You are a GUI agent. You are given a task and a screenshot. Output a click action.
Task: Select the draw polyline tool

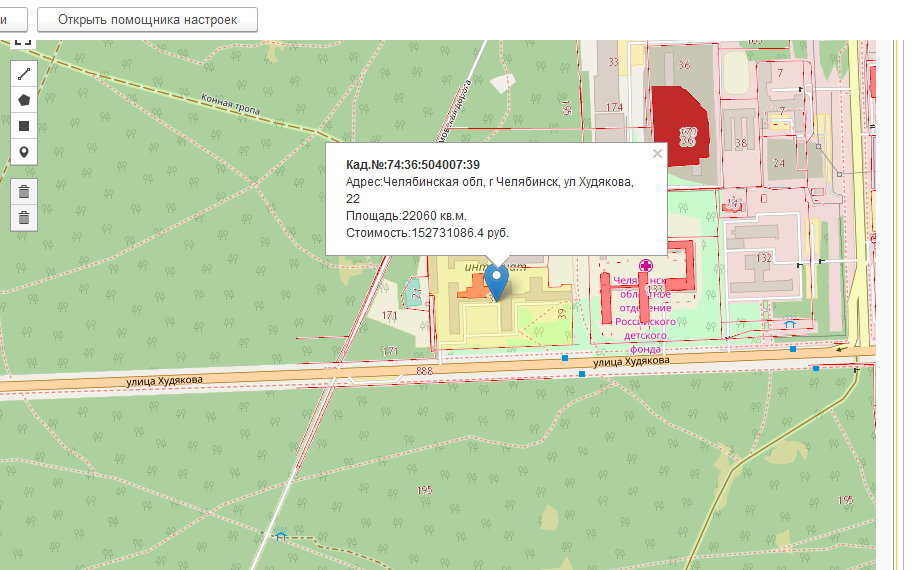tap(24, 74)
